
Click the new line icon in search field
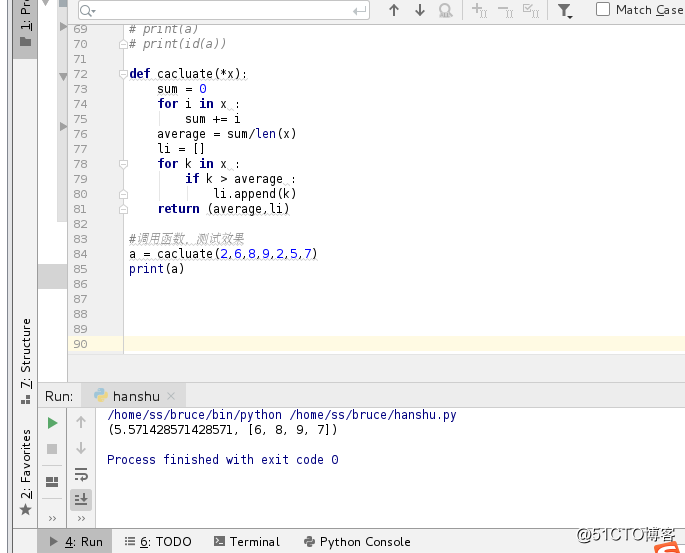(359, 11)
